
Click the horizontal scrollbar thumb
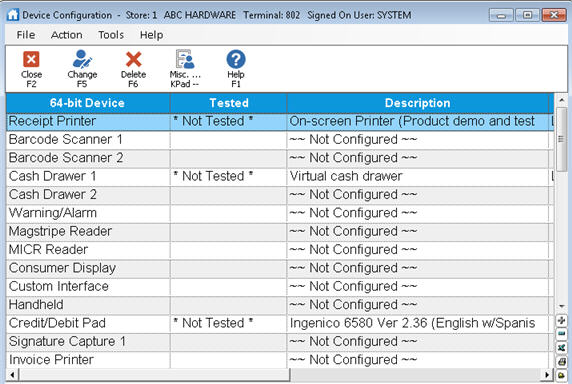[x=155, y=375]
